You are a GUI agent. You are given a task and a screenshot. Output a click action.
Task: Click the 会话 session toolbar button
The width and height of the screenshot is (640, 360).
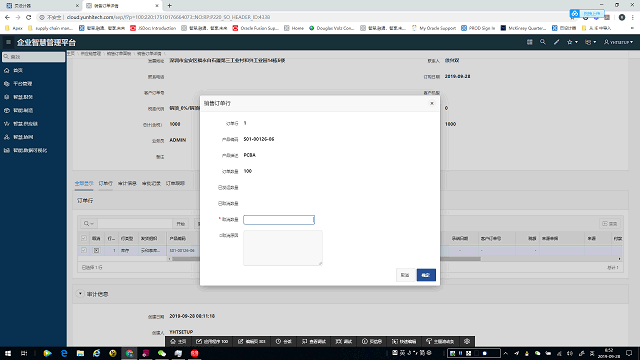coord(284,342)
